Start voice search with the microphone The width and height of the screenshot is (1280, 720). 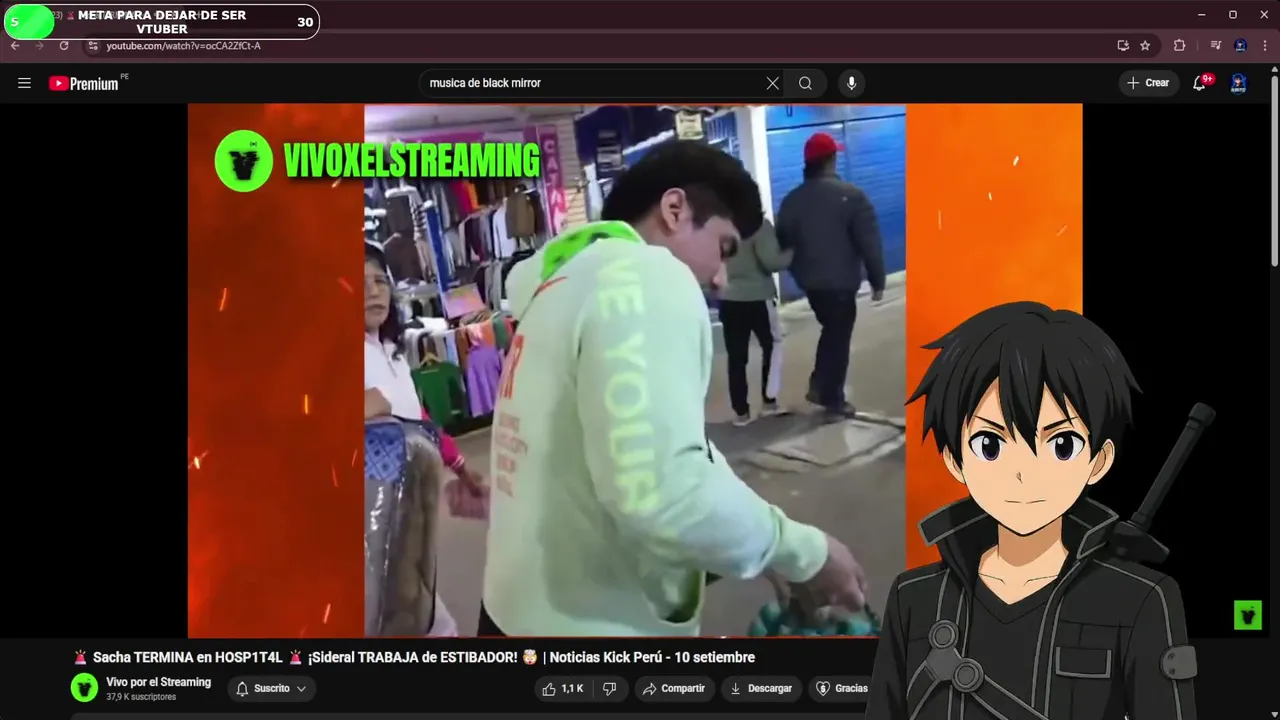point(851,83)
